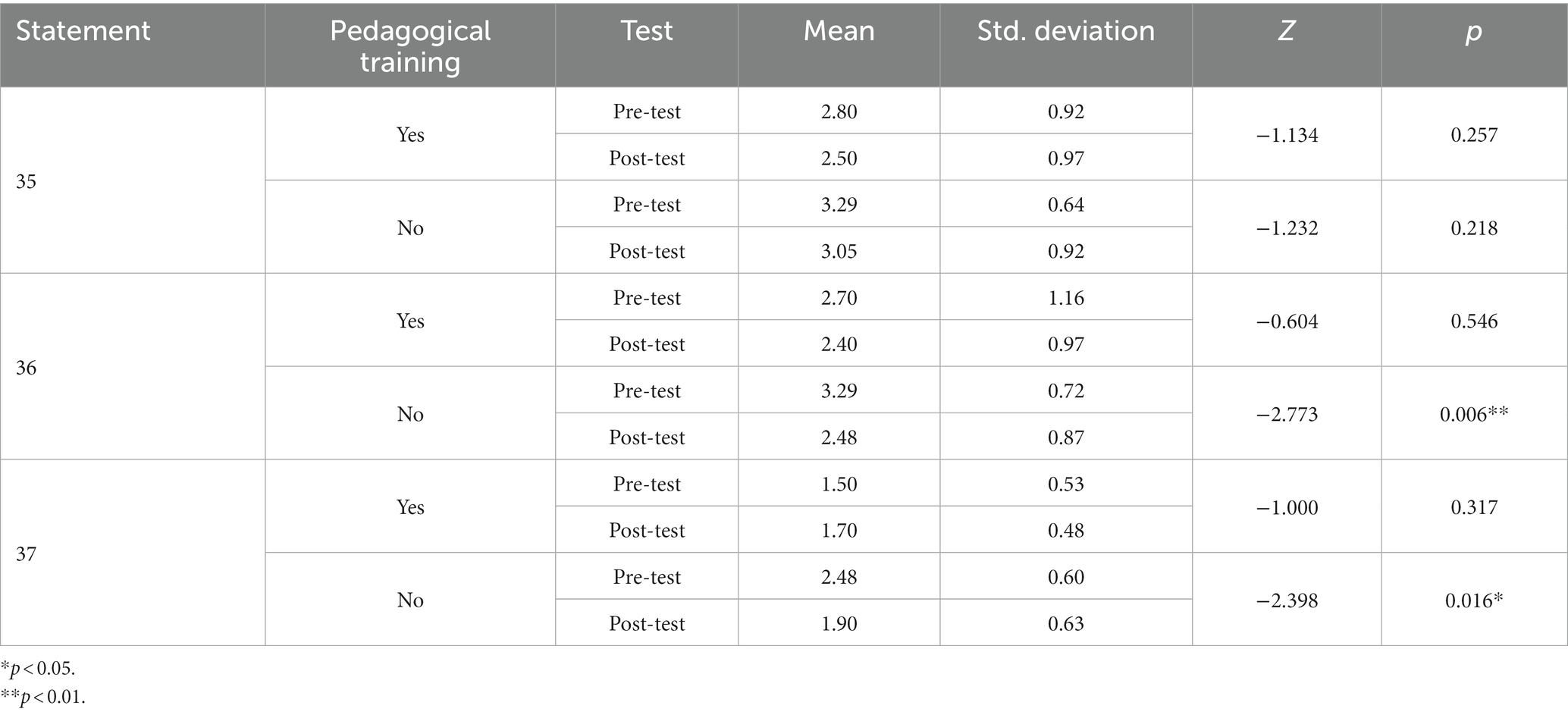Click the Test column header
The width and height of the screenshot is (1568, 715).
(647, 31)
